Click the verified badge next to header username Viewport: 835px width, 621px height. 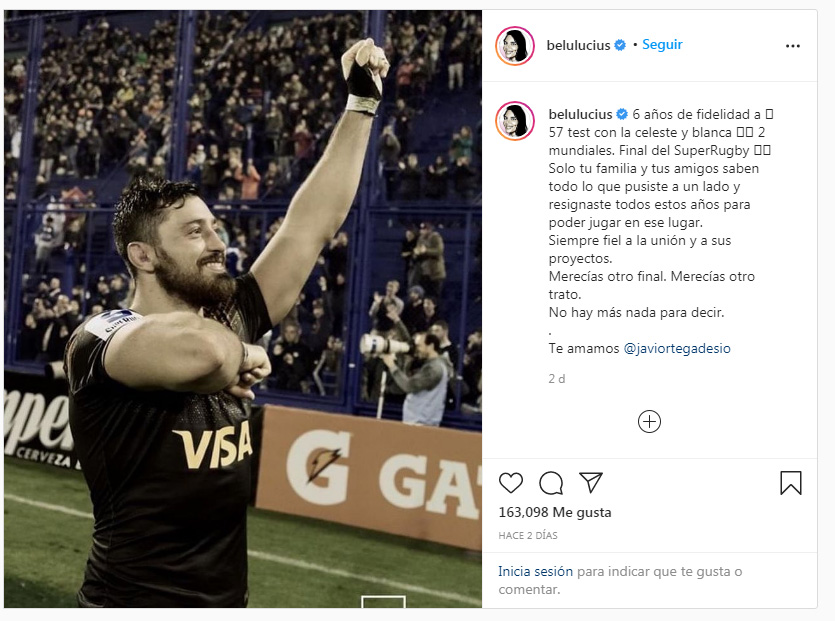620,45
